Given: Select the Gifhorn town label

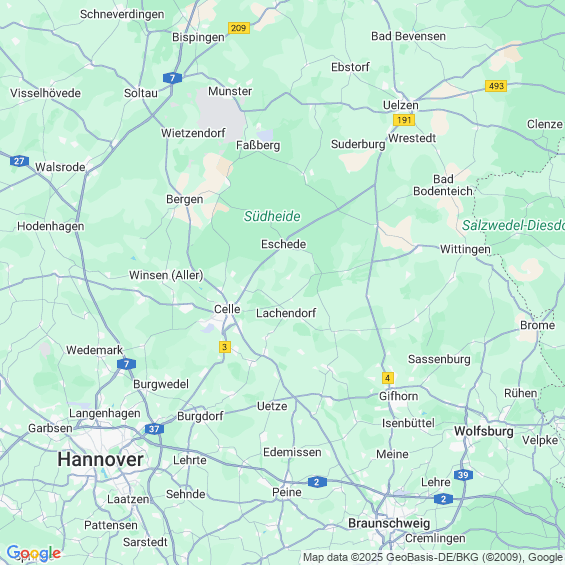Looking at the screenshot, I should click(399, 396).
